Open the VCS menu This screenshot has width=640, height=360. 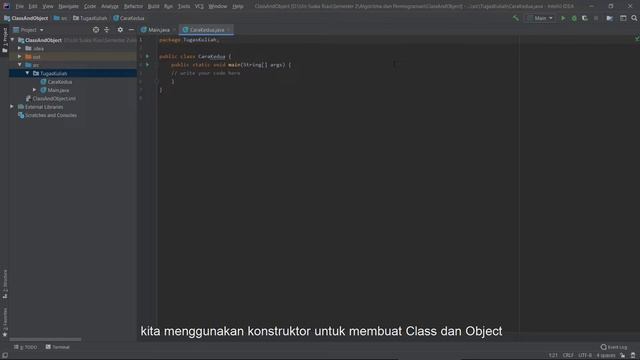(199, 6)
